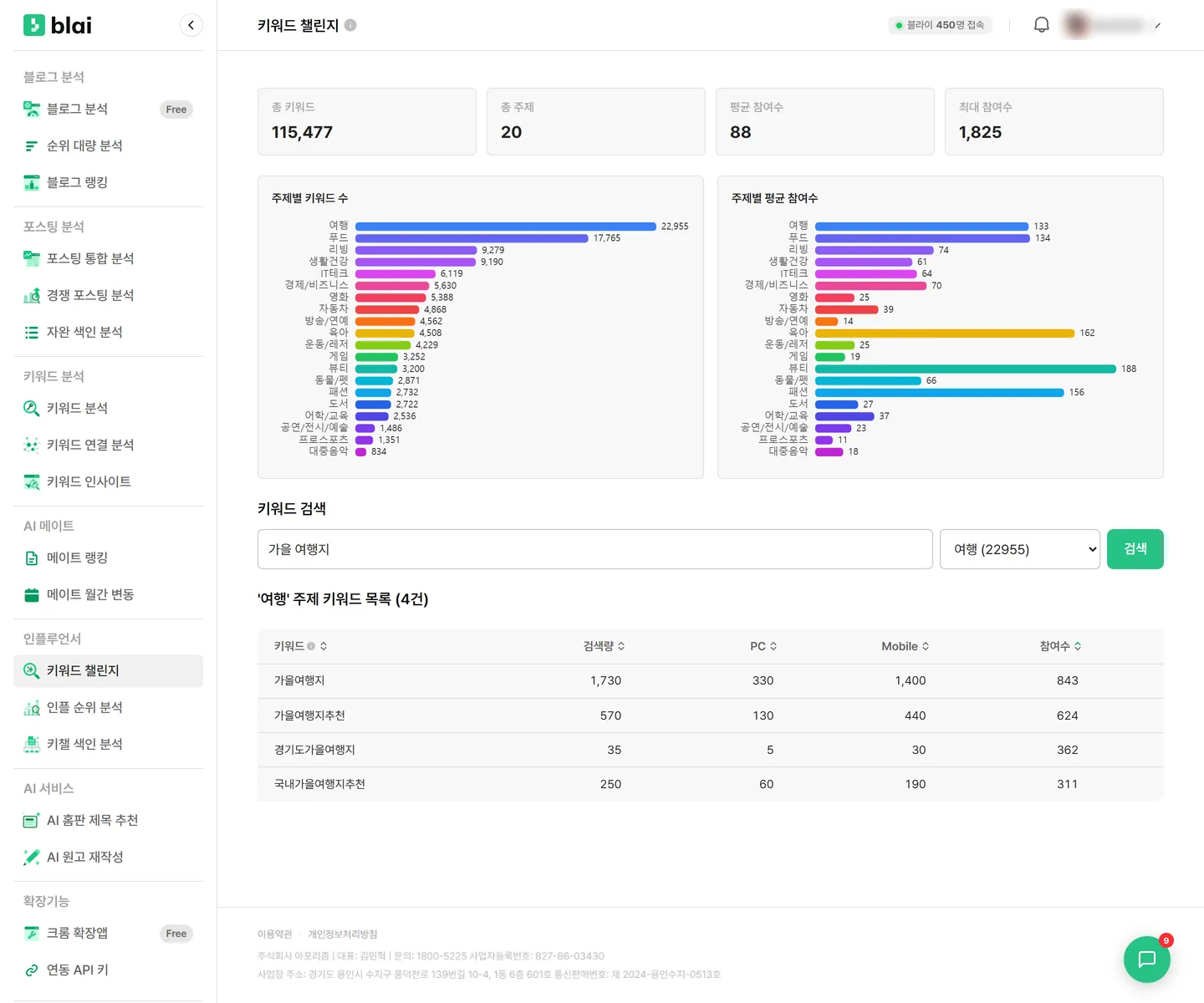
Task: Open the notification bell
Action: click(1041, 25)
